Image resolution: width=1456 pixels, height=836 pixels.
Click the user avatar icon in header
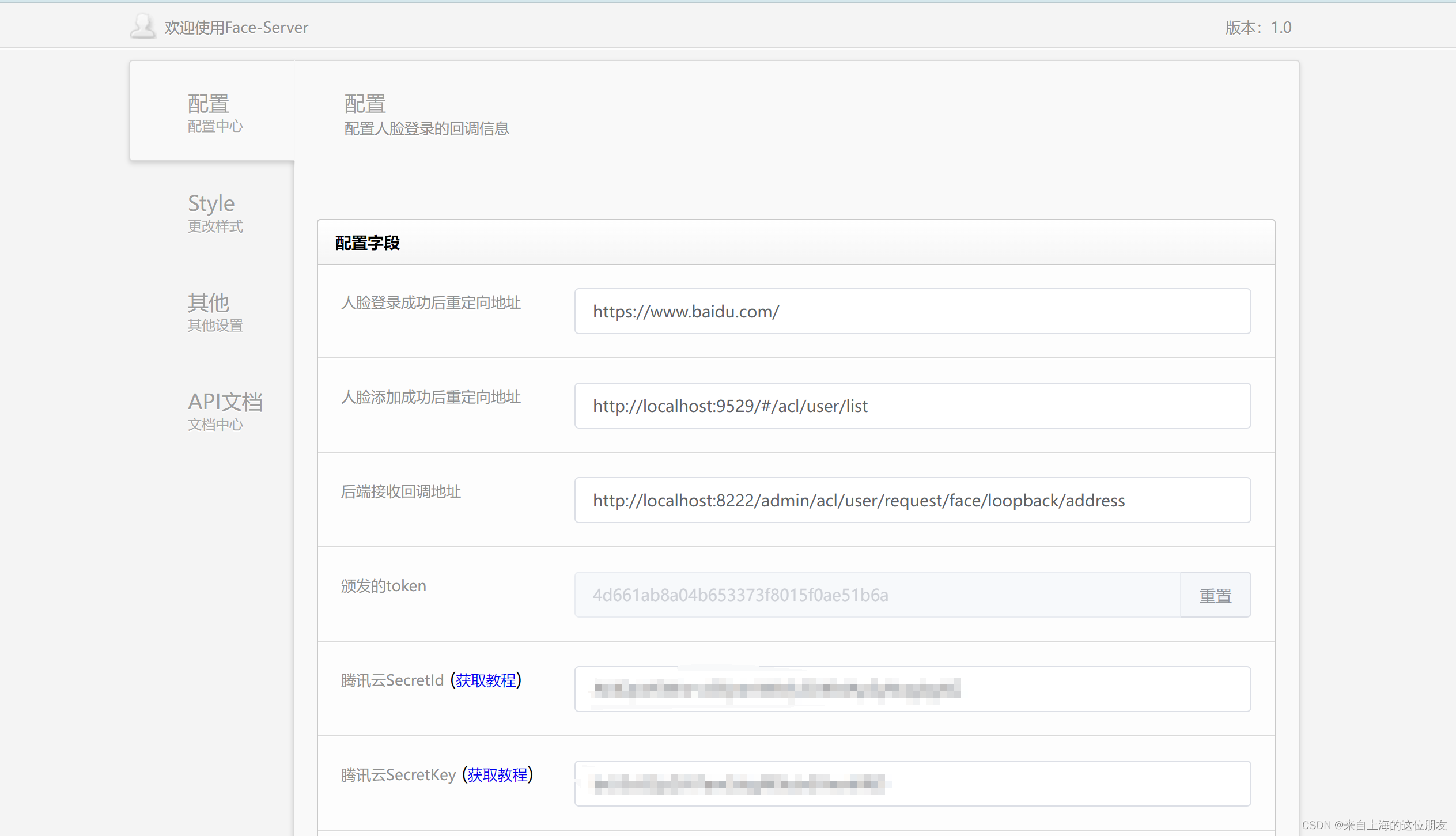click(x=142, y=27)
